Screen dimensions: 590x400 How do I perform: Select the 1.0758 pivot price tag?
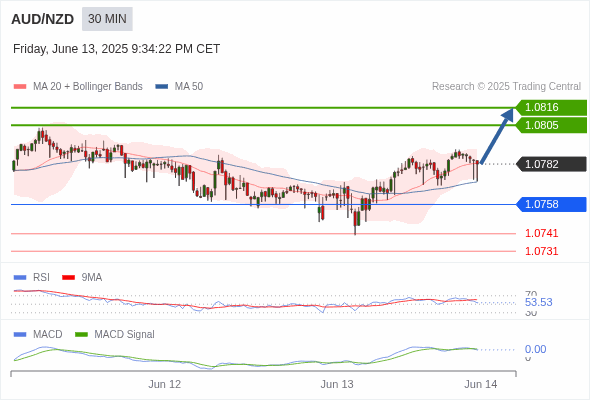[551, 204]
